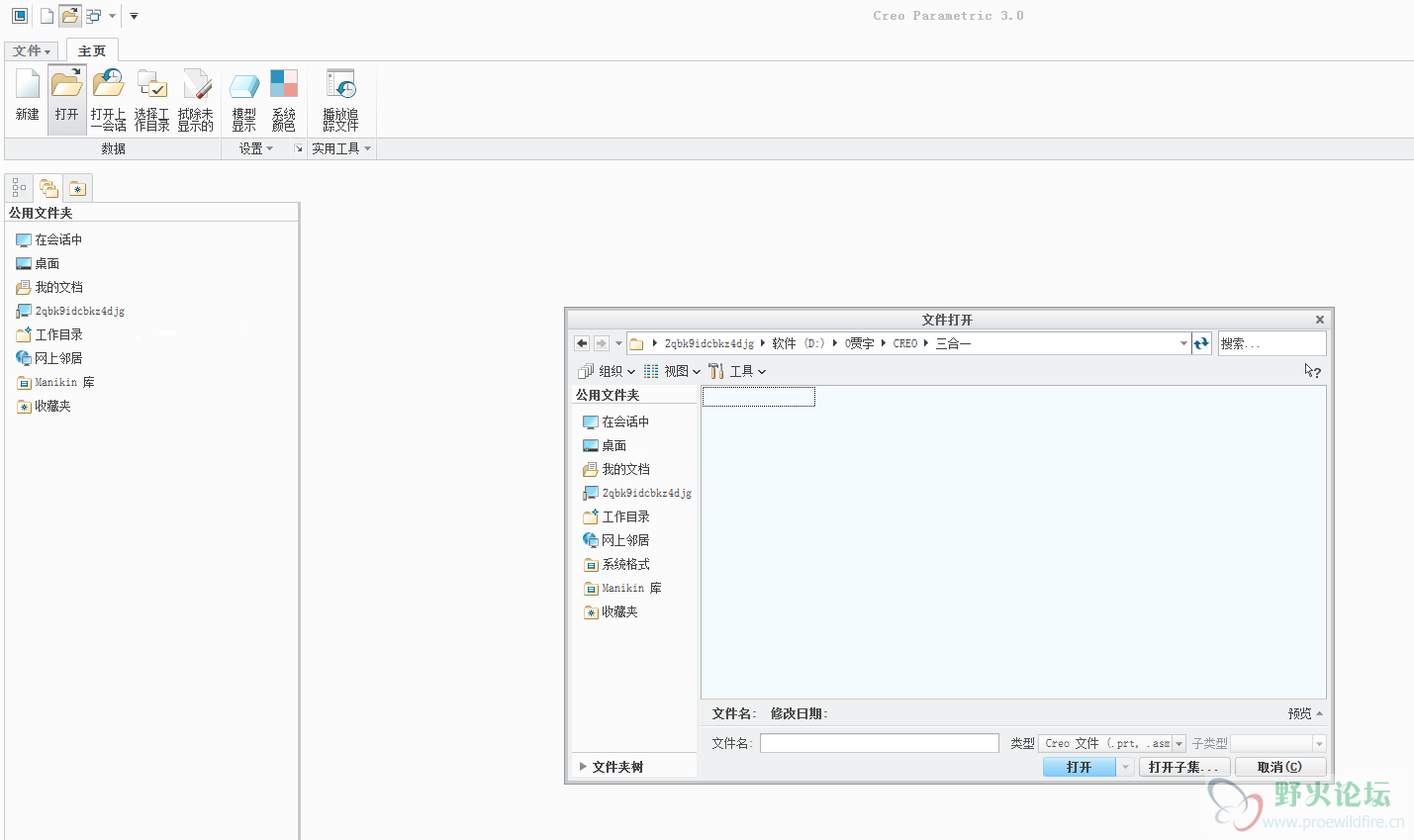Switch to model tree navigator tab icon
The width and height of the screenshot is (1414, 840).
pos(19,187)
